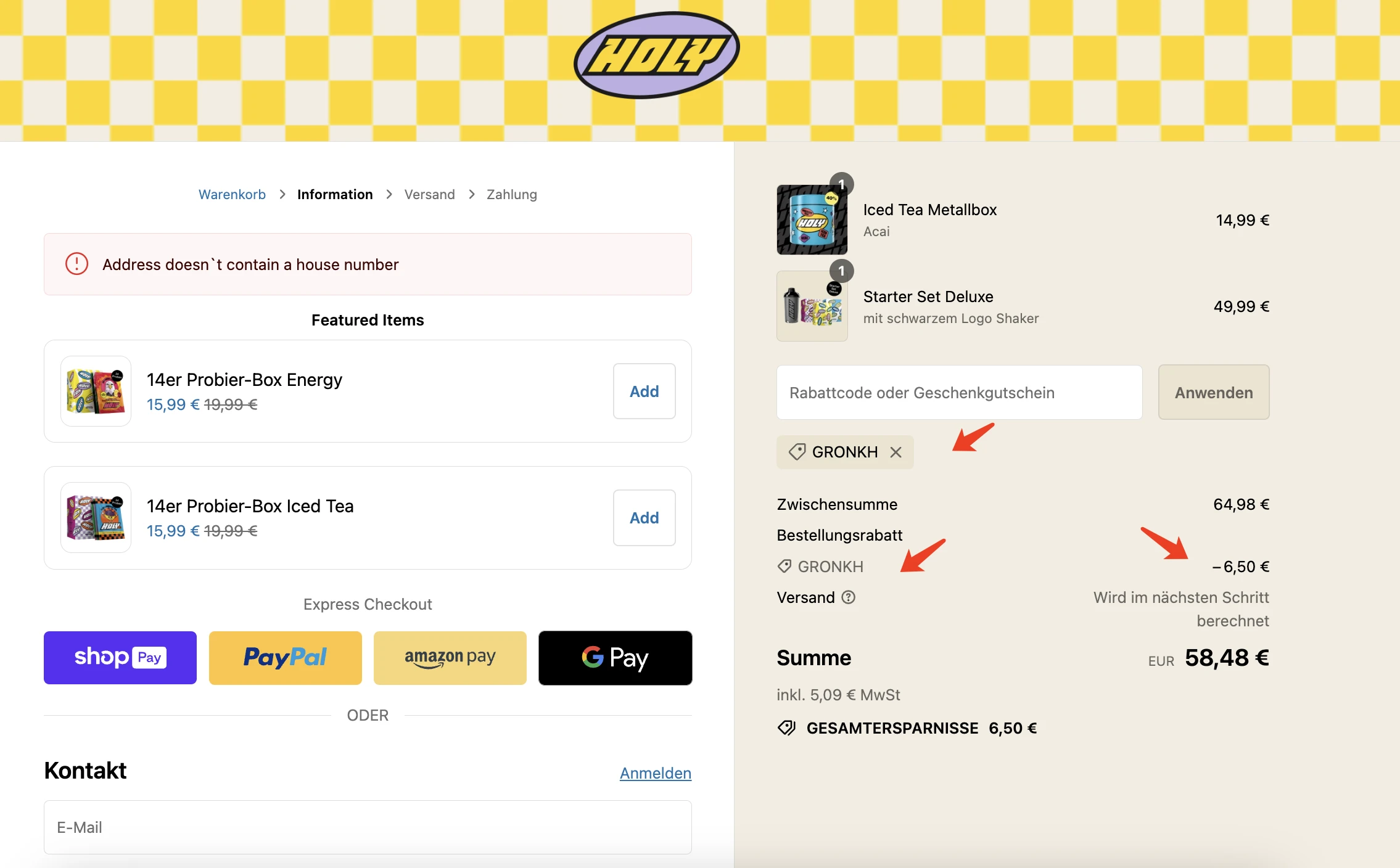Open the Versand breadcrumb step
The width and height of the screenshot is (1400, 868).
tap(430, 194)
